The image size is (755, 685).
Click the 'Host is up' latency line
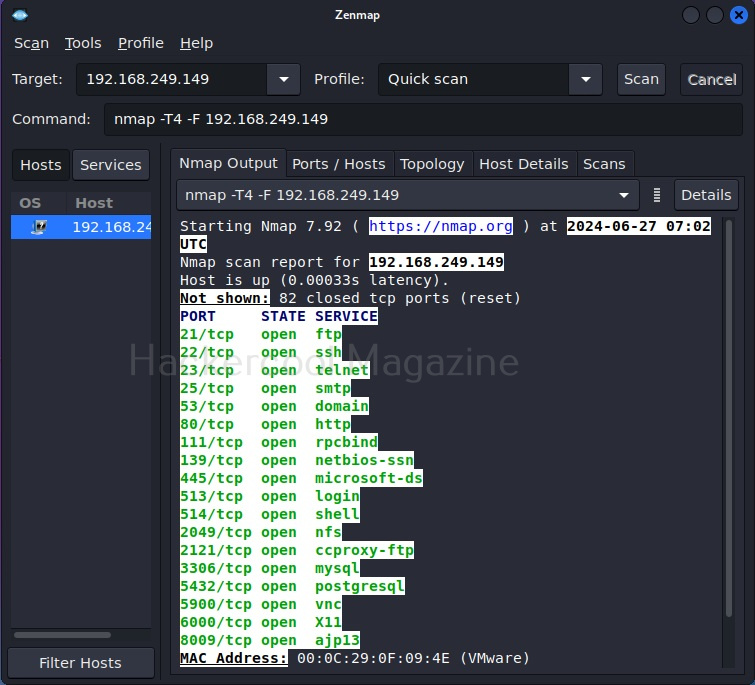(x=314, y=280)
